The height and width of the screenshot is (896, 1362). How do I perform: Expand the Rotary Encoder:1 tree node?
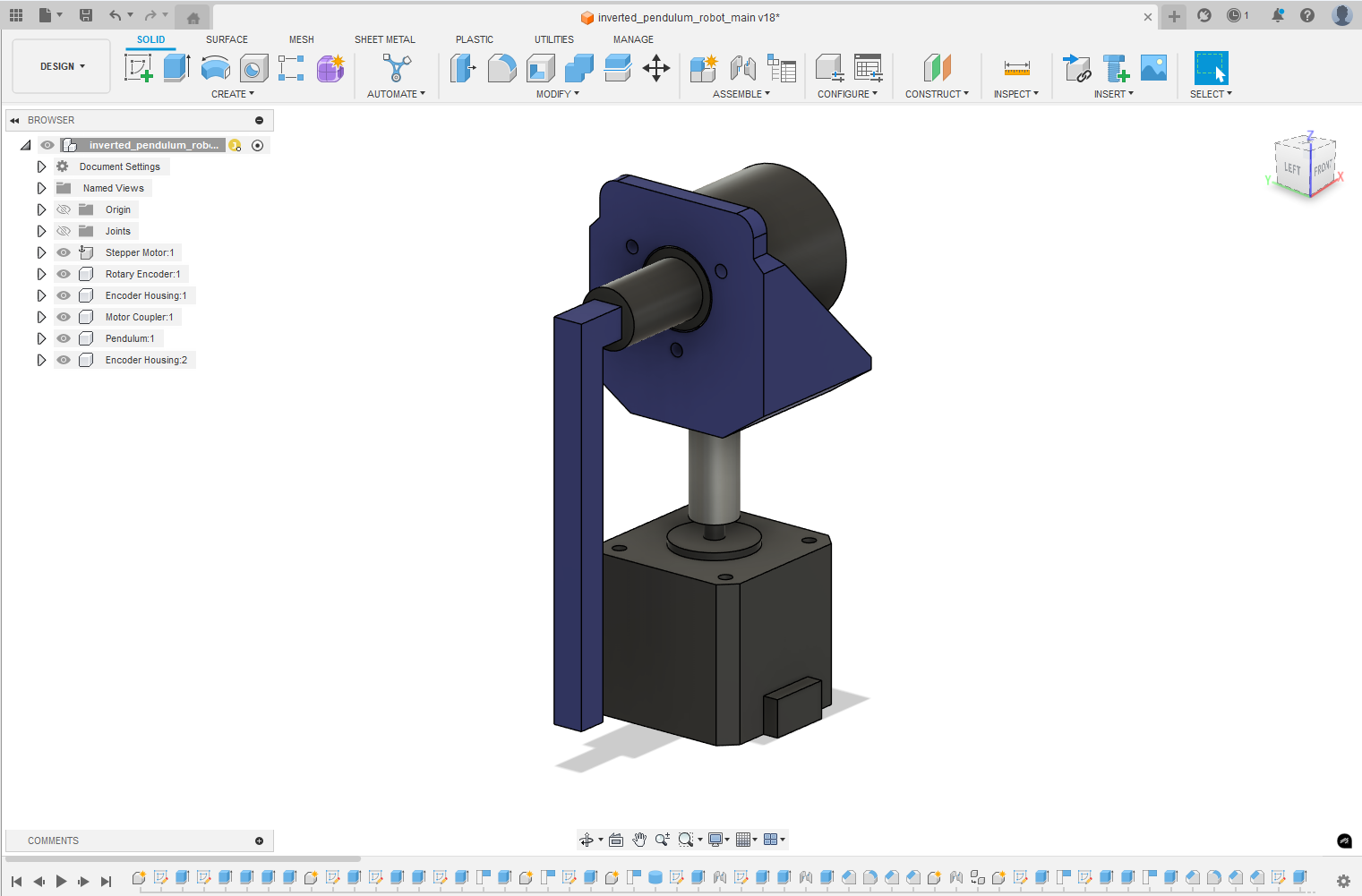pos(41,274)
